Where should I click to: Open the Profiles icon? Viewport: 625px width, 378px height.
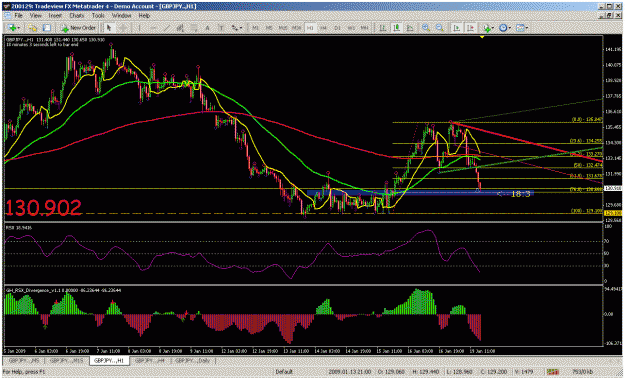pos(33,28)
